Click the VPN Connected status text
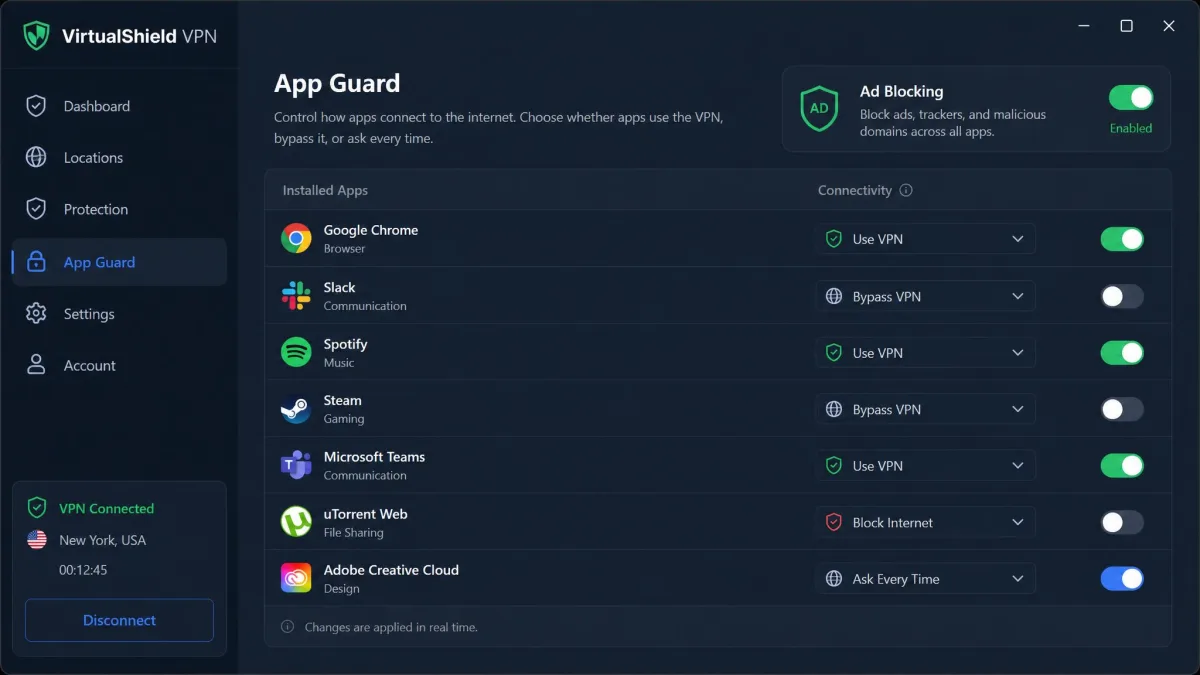This screenshot has height=675, width=1200. coord(107,508)
